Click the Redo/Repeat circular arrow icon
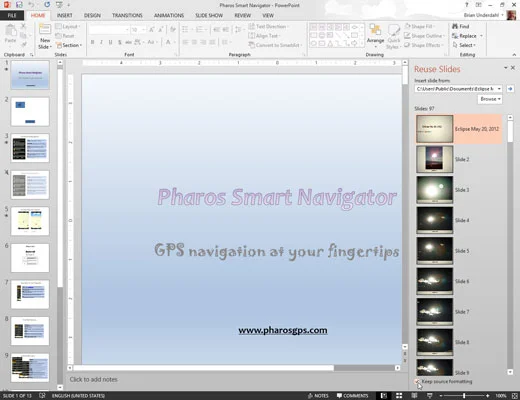Screen dimensions: 520x400 [47, 5]
